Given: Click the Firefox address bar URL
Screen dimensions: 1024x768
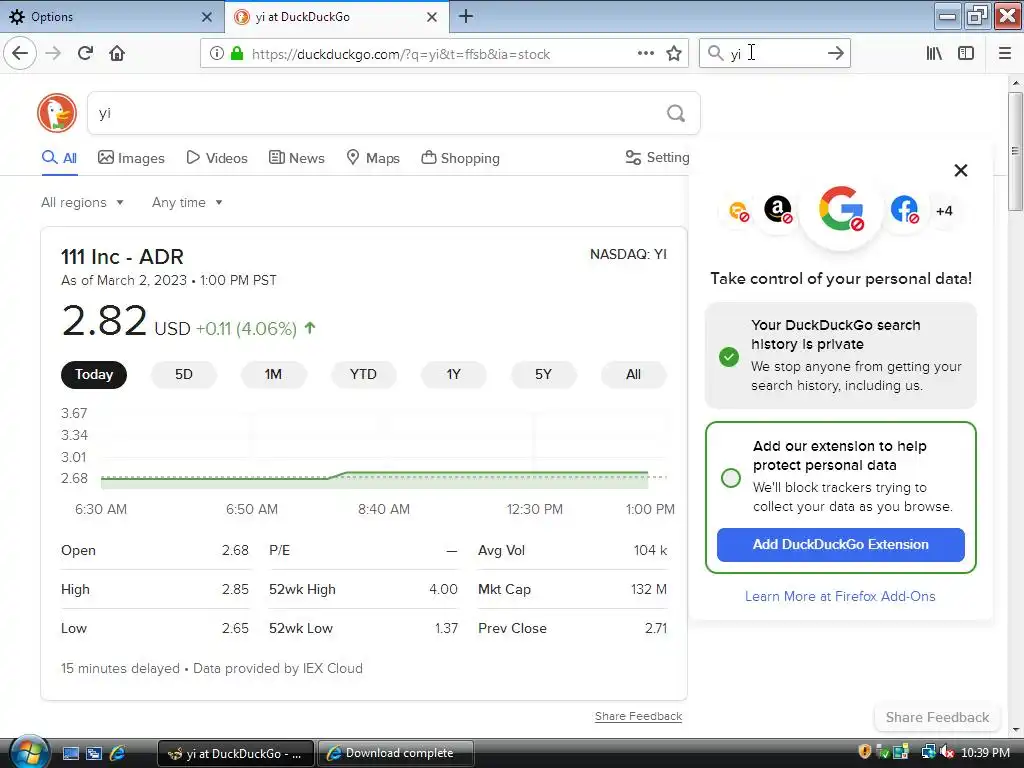Looking at the screenshot, I should (x=400, y=54).
